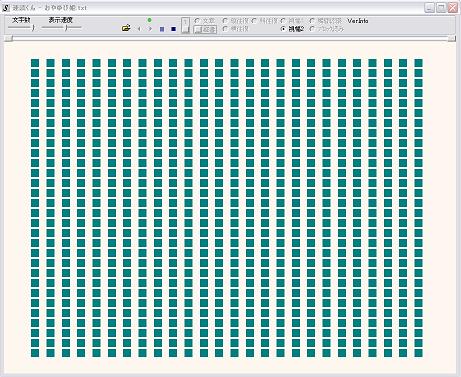
Task: Click a teal square in the grid
Action: [35, 63]
